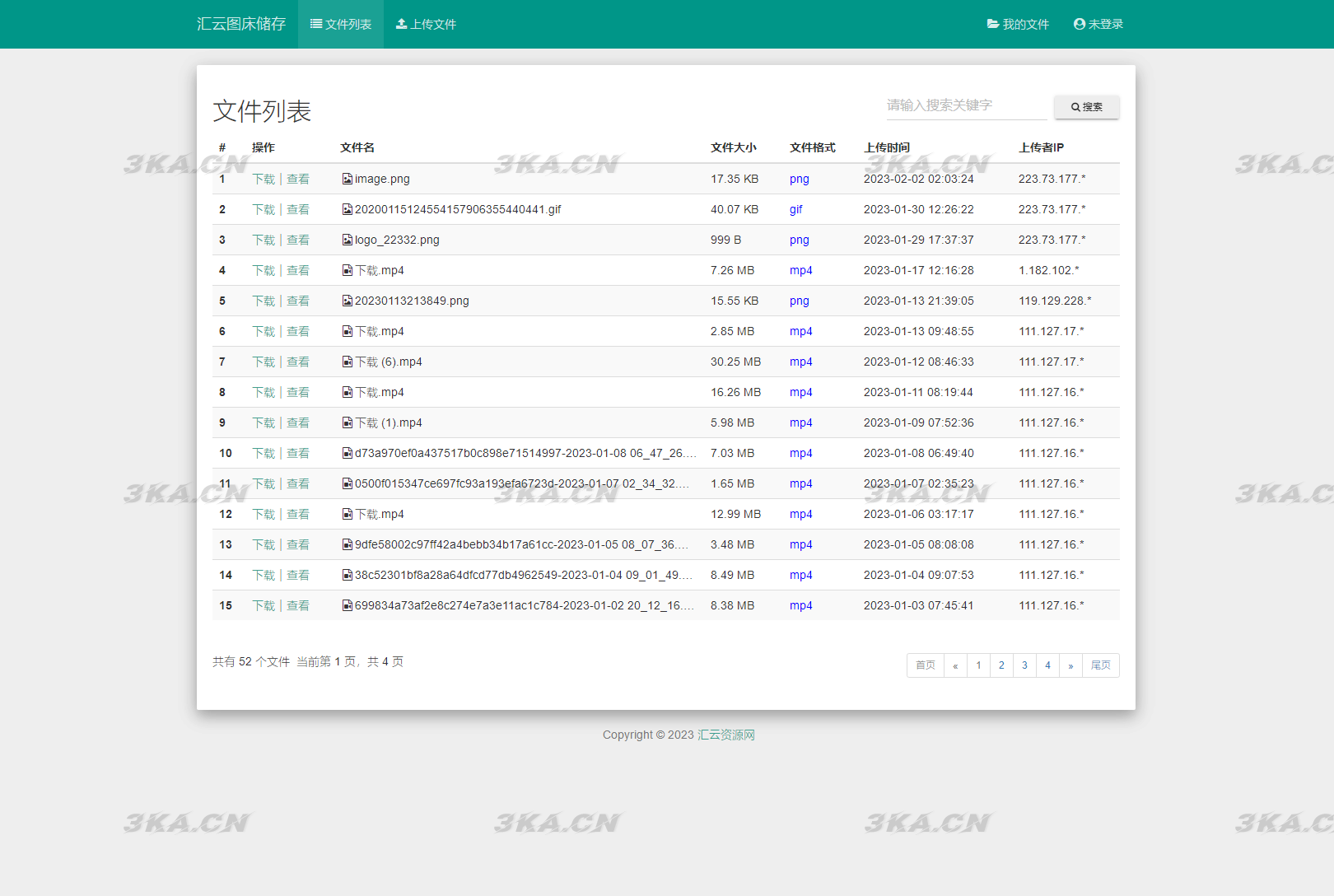This screenshot has width=1334, height=896.
Task: View row 15 file with 查看
Action: pyautogui.click(x=298, y=605)
